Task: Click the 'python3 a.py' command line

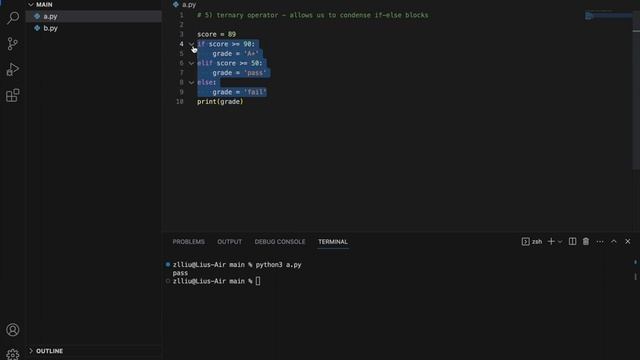Action: click(x=278, y=264)
